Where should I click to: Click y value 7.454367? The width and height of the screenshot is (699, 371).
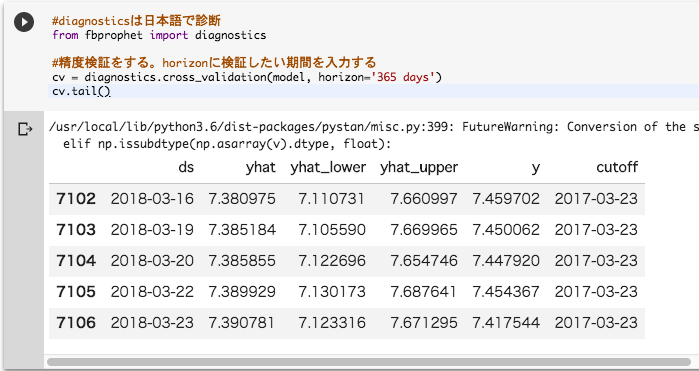[x=506, y=292]
